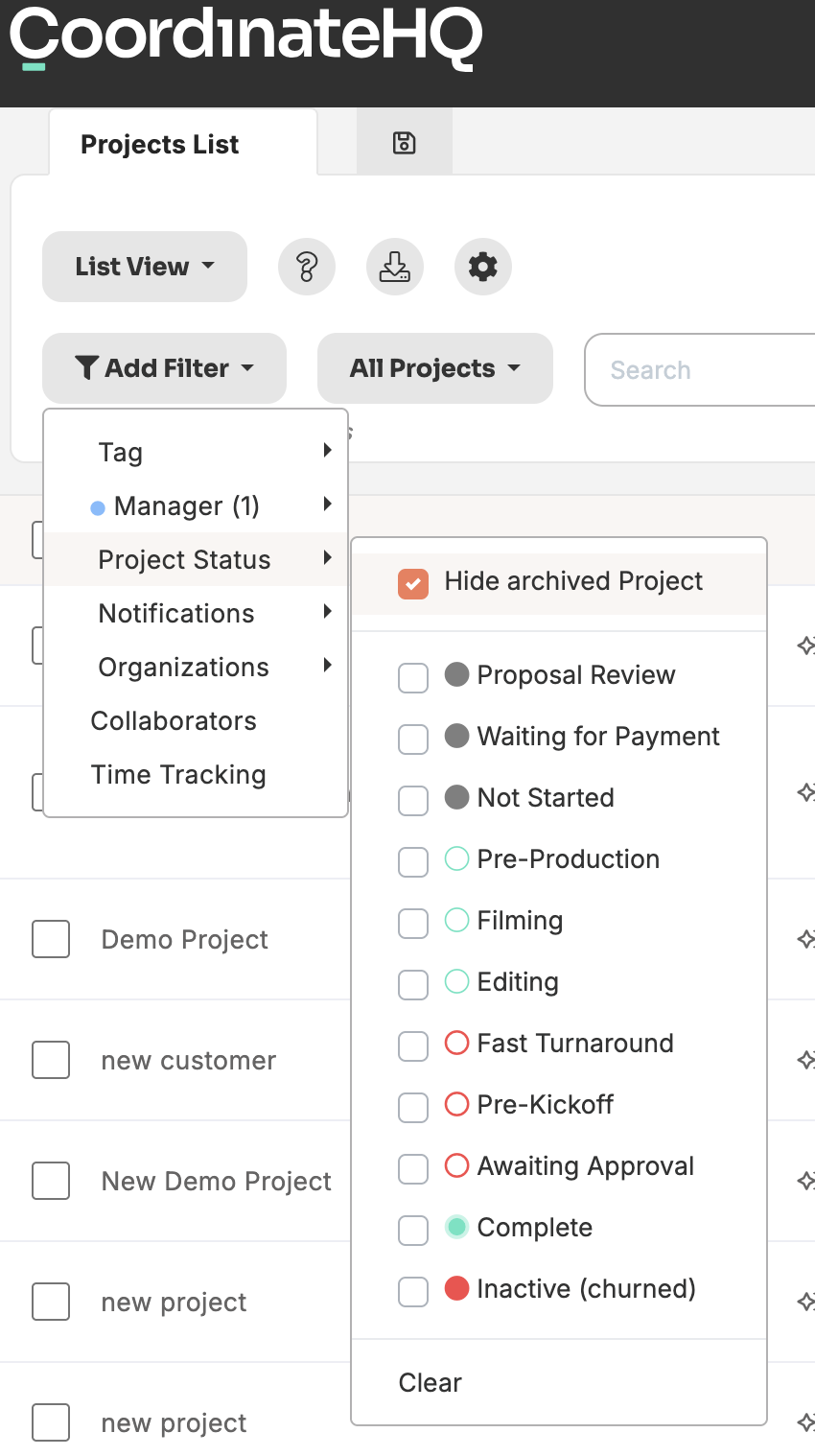Screen dimensions: 815x1456
Task: Choose the Collaborators filter option
Action: [196, 720]
